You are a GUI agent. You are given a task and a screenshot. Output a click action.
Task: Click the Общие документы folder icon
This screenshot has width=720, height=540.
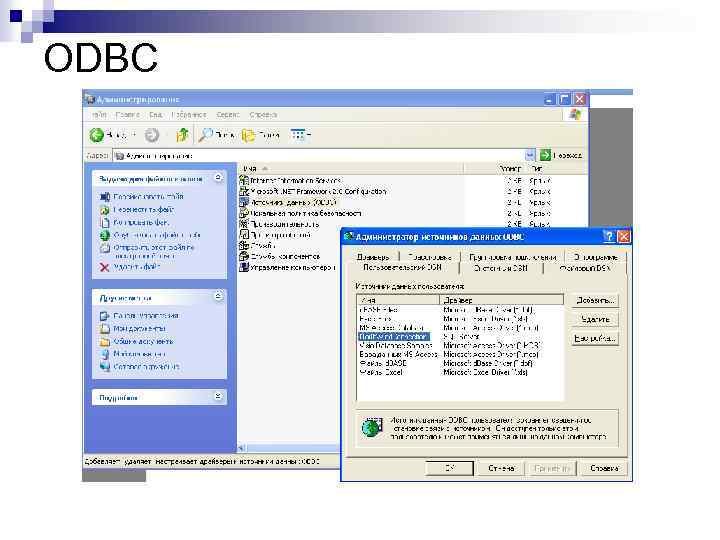[105, 342]
